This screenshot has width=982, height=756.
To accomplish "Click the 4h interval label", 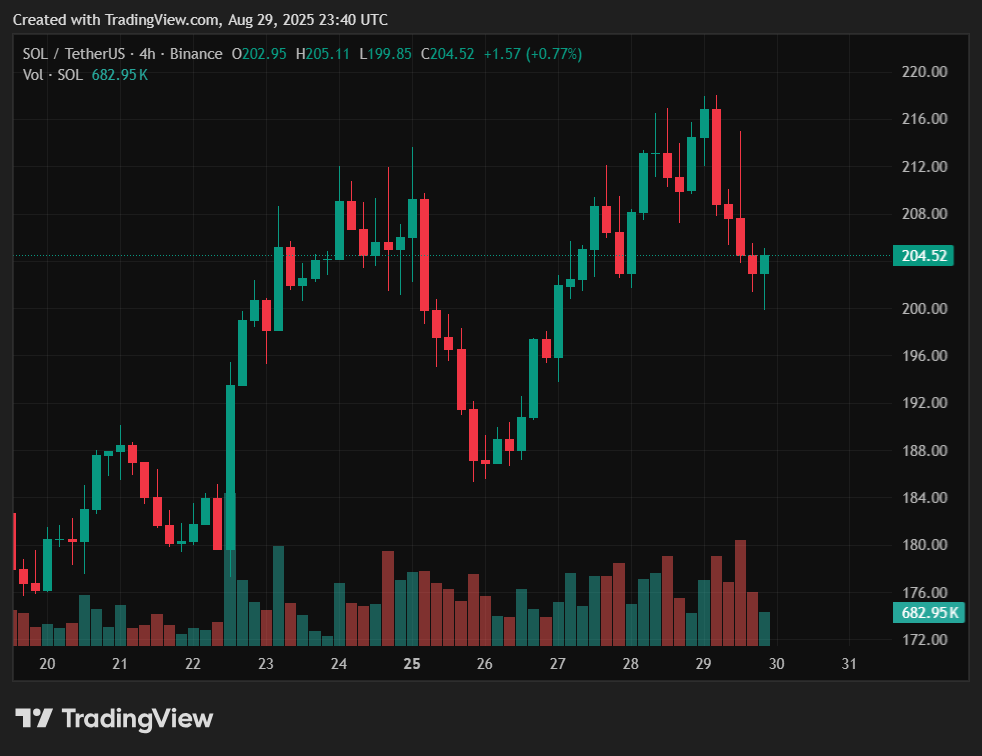I will [x=149, y=54].
